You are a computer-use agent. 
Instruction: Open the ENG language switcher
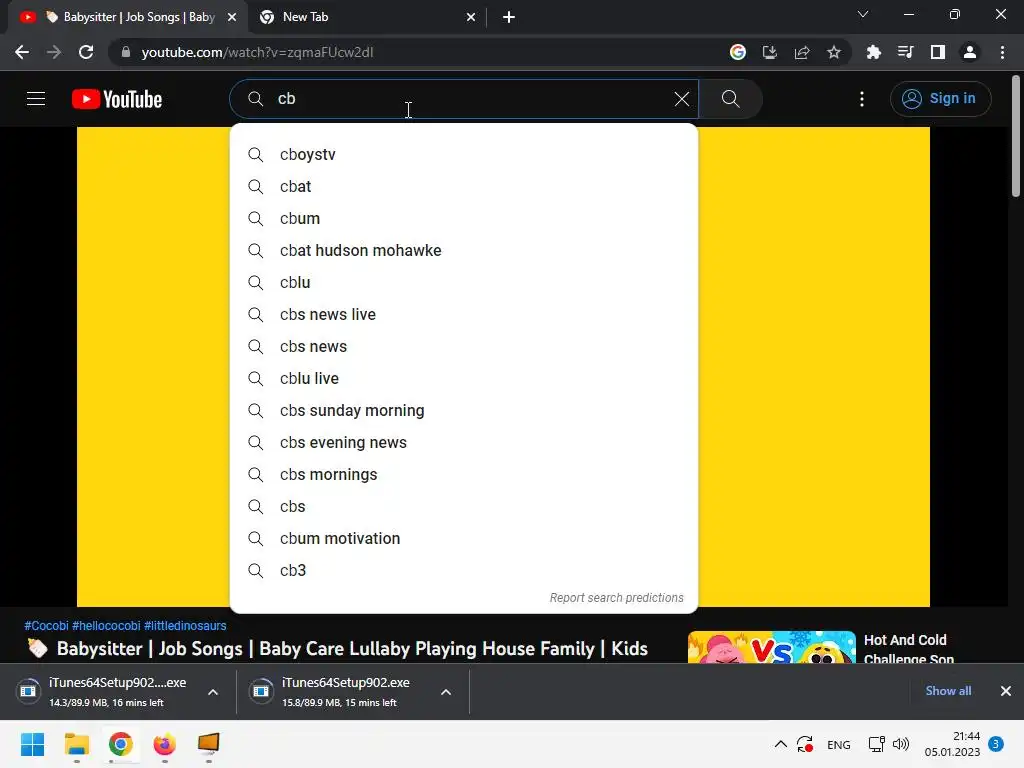[839, 744]
